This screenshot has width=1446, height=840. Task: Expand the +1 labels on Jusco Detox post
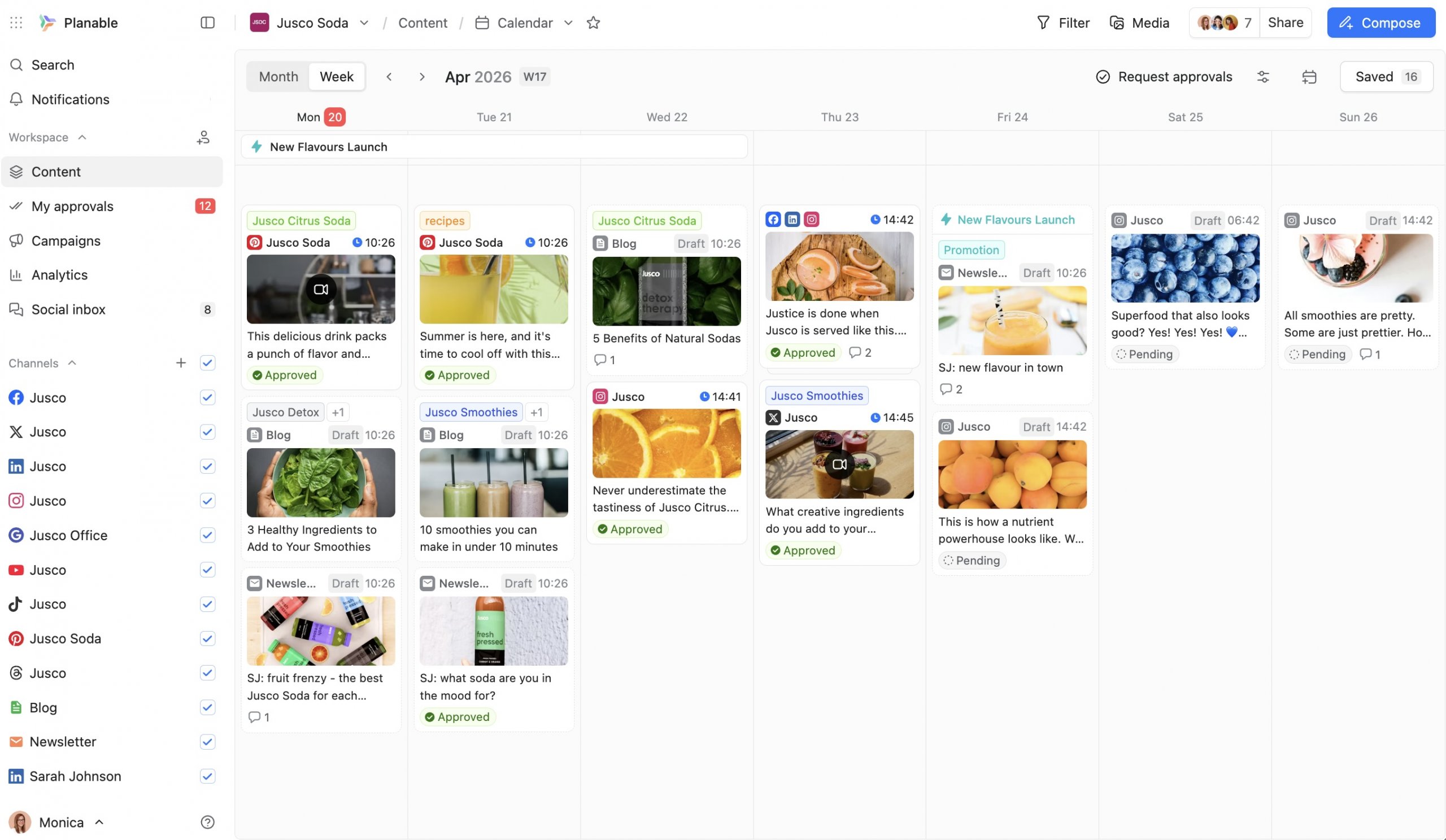tap(338, 412)
